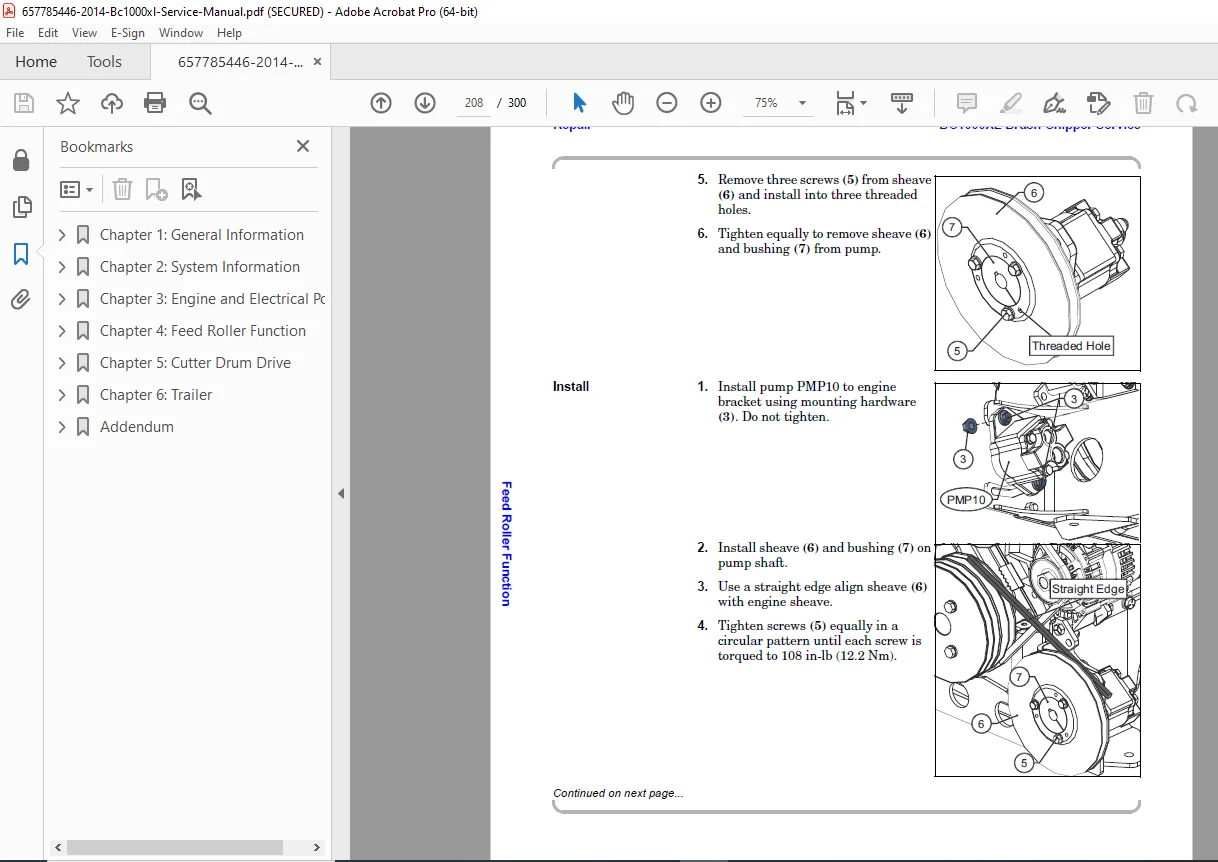Expand Chapter 2: System Information
This screenshot has width=1218, height=862.
62,267
